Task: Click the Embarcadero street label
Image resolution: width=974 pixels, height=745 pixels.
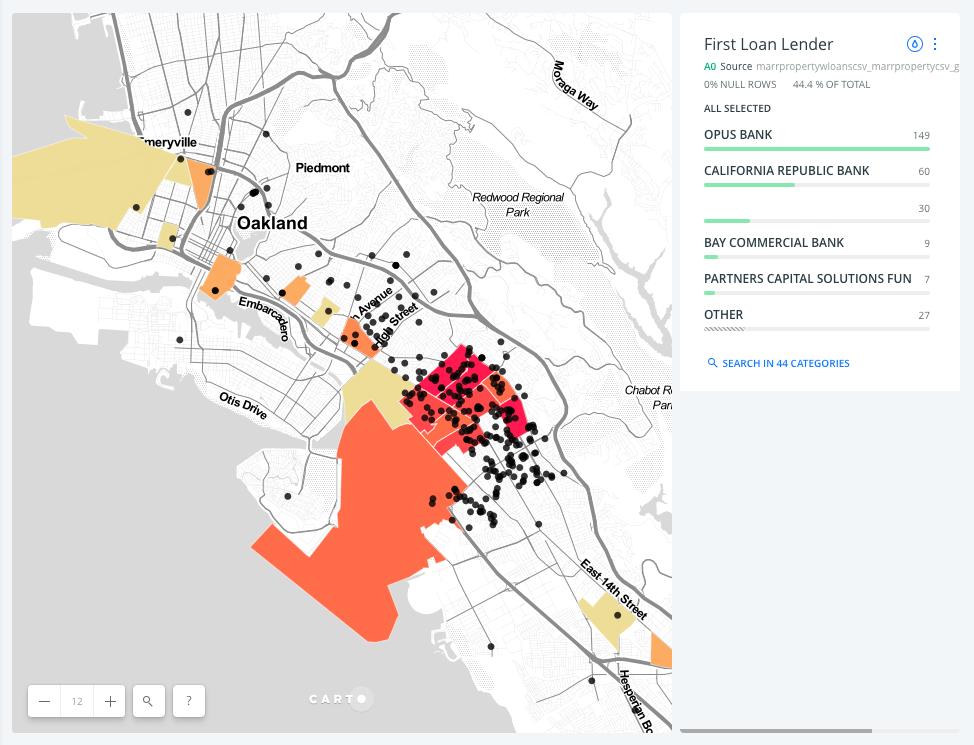Action: click(x=265, y=319)
